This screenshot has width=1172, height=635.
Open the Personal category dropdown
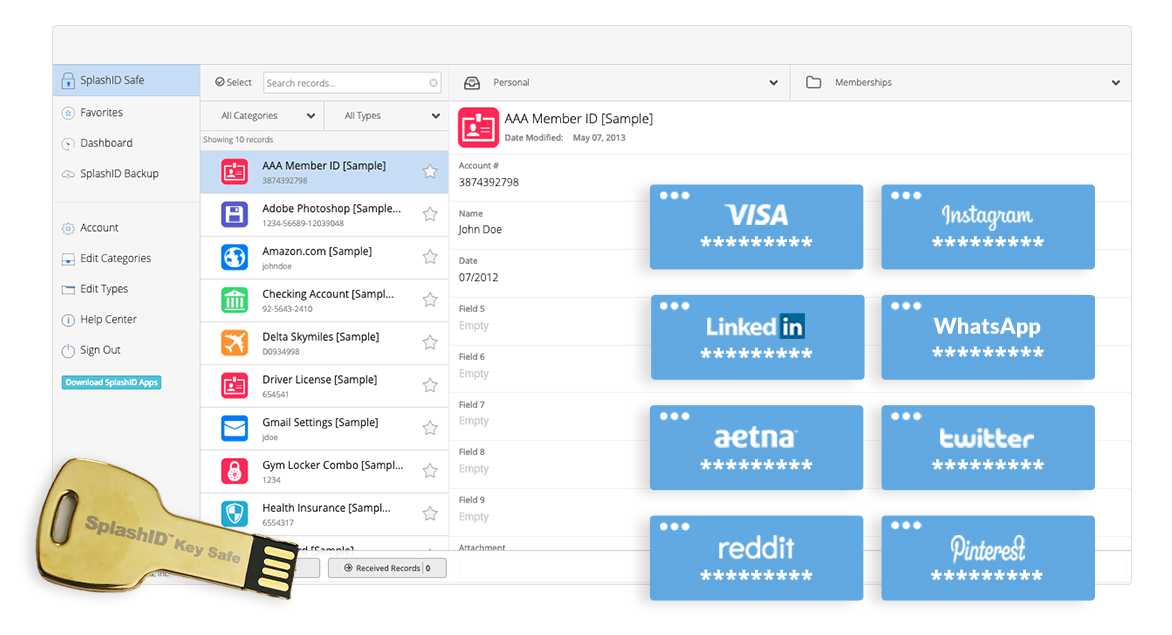[620, 82]
